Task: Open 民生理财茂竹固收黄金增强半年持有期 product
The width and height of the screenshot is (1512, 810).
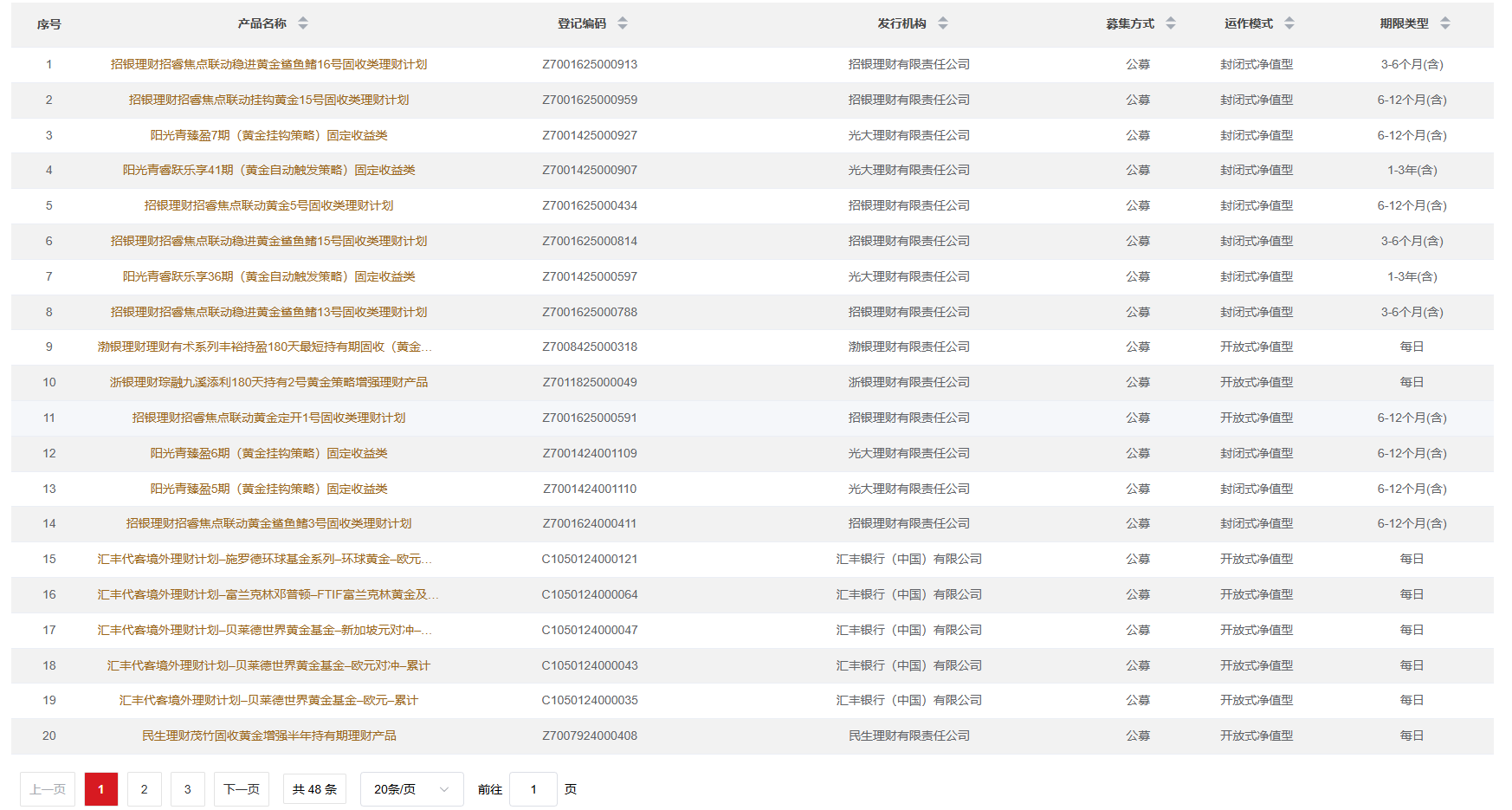Action: [x=268, y=735]
